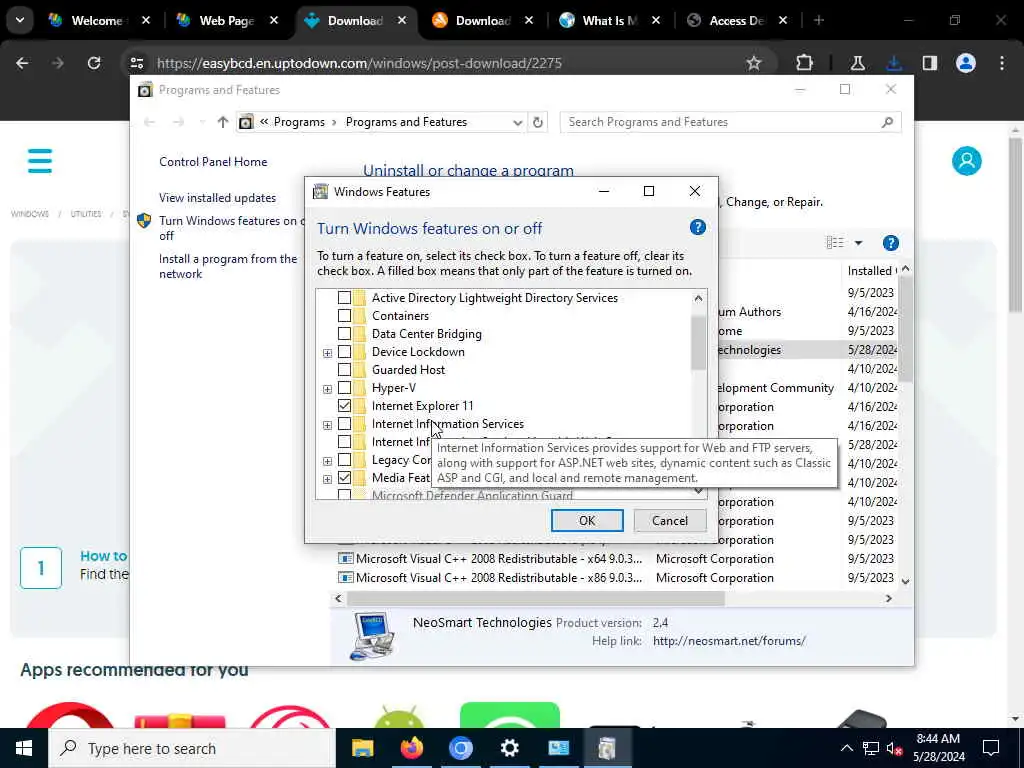Expand the Legacy Components node
The height and width of the screenshot is (768, 1024).
point(327,461)
